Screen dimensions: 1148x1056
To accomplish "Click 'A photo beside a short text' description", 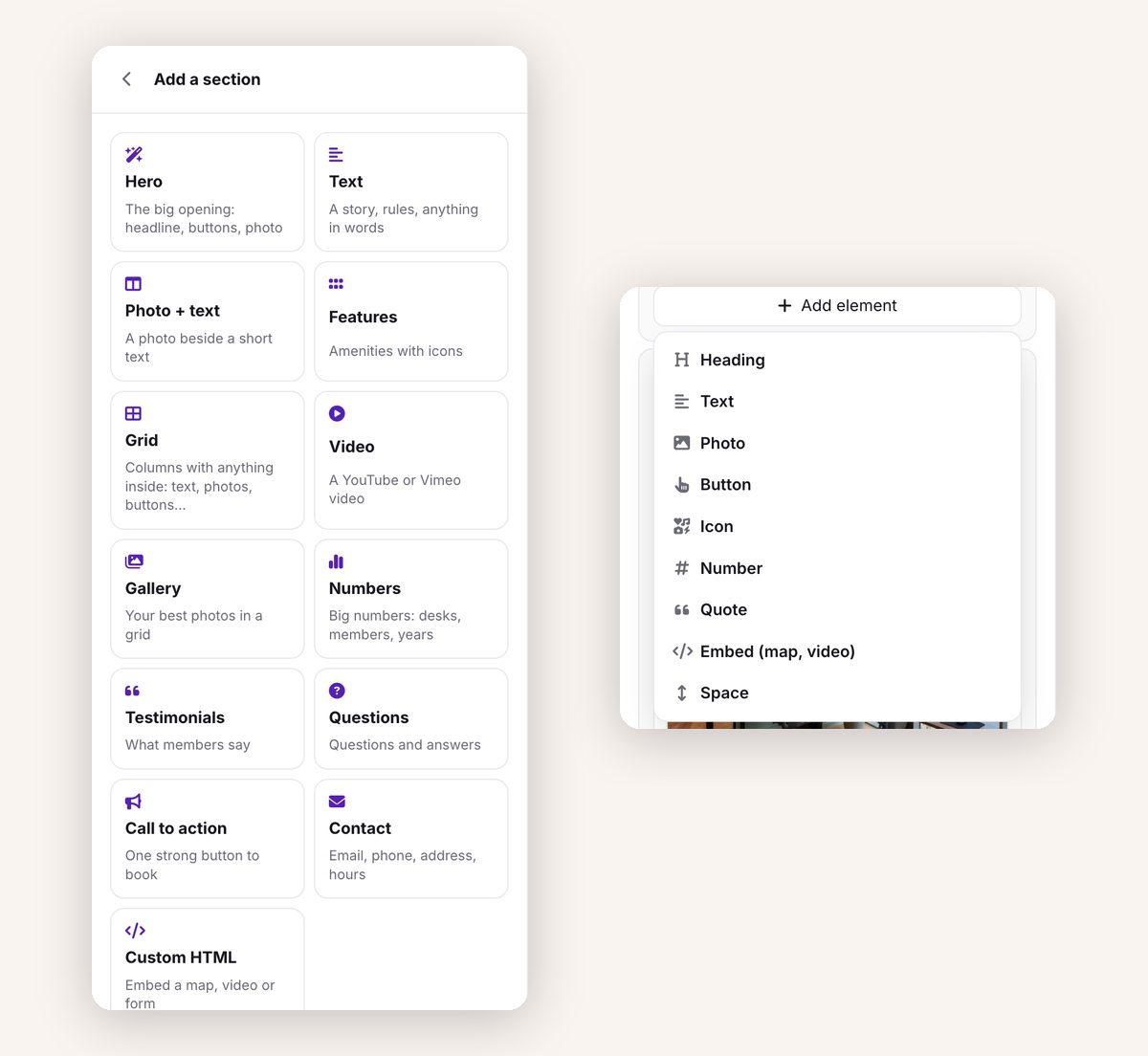I will [x=199, y=347].
